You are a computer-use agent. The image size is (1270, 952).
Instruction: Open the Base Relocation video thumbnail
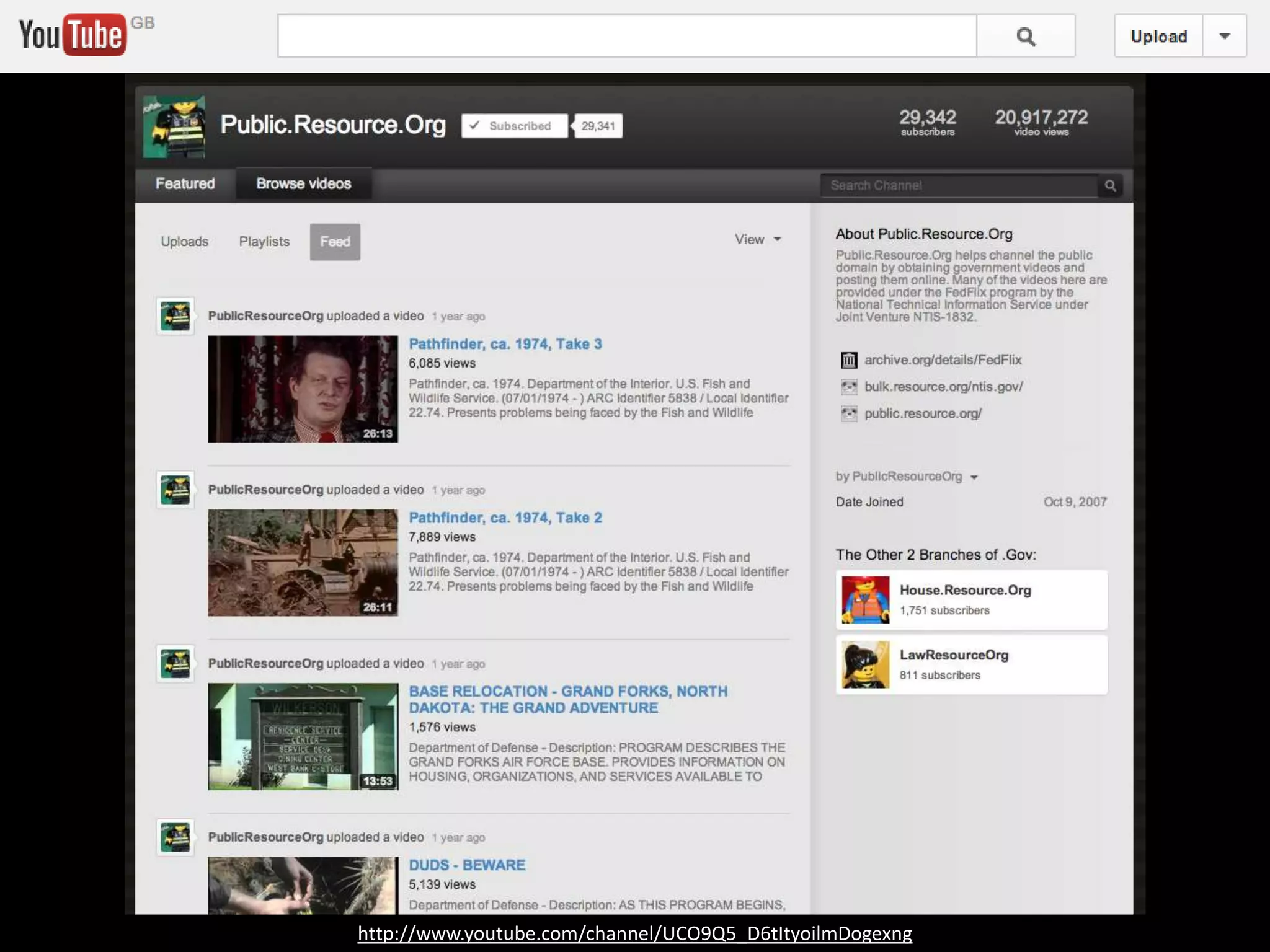pyautogui.click(x=303, y=736)
